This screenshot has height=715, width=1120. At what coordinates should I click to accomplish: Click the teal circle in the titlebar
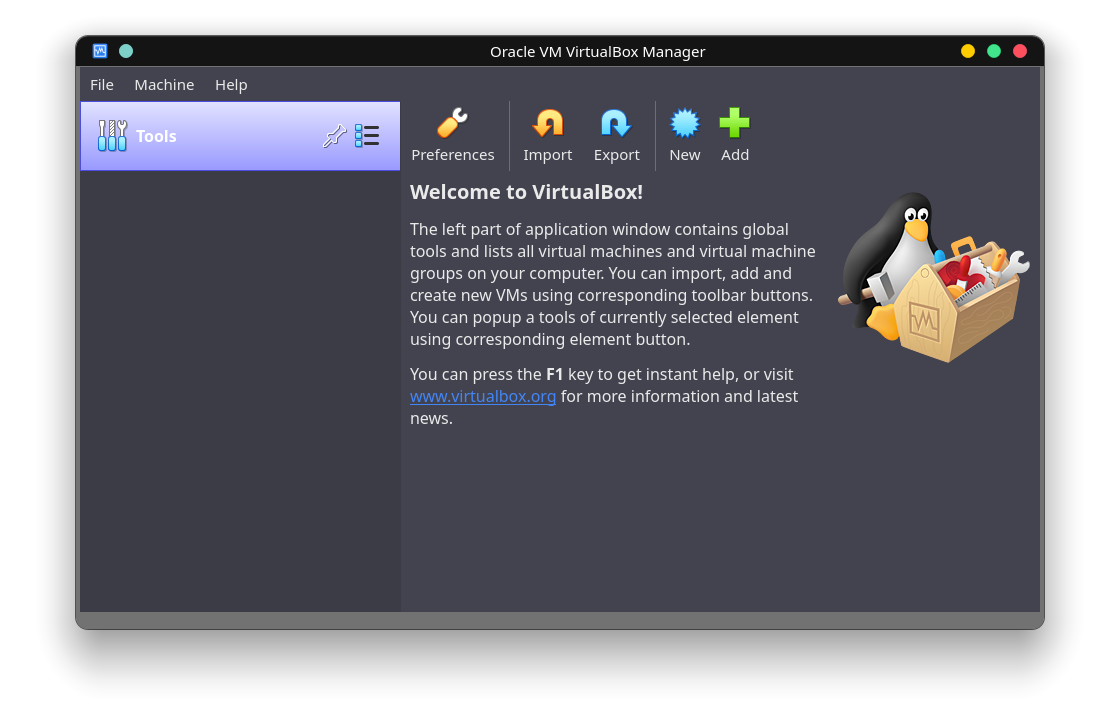(x=125, y=50)
